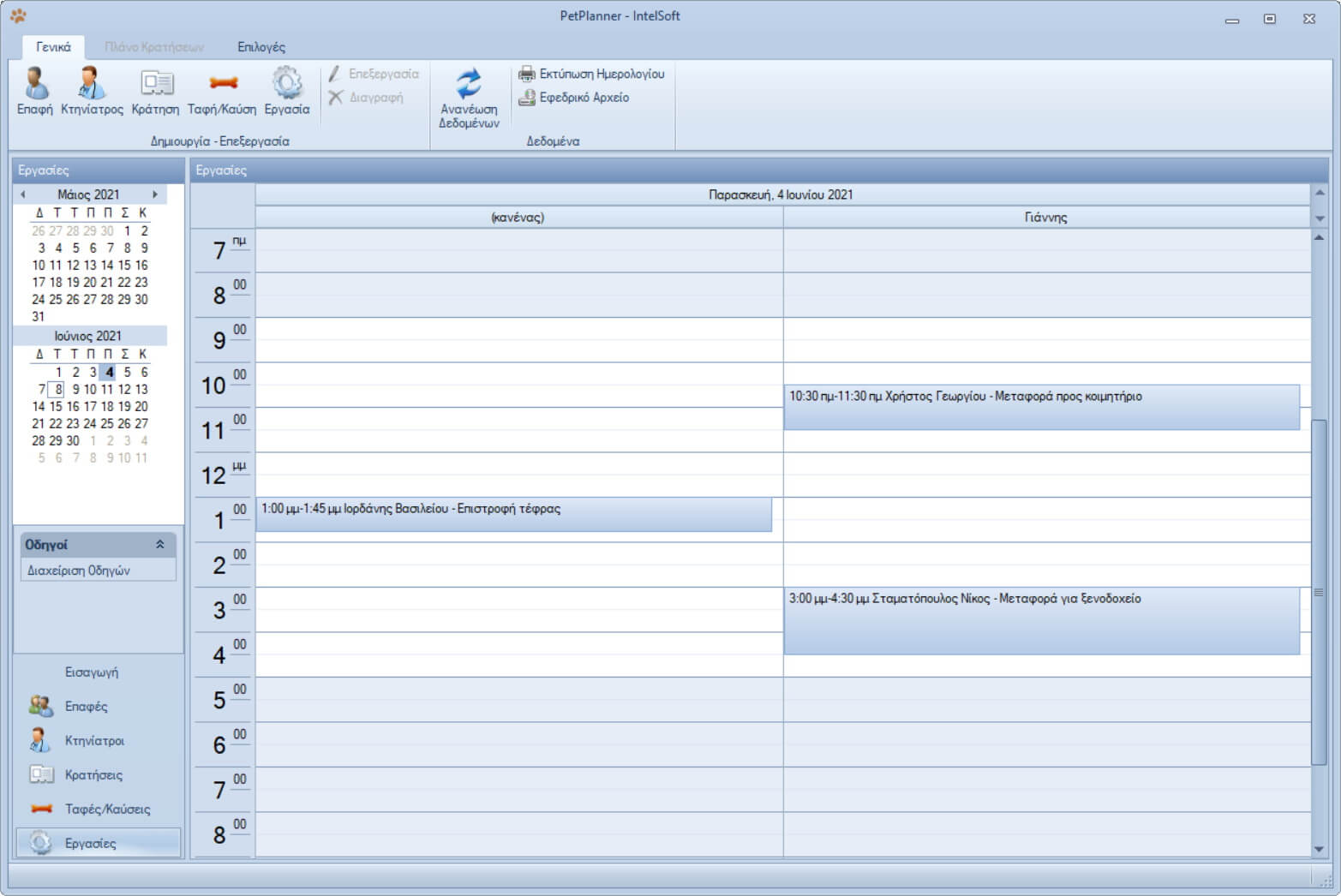The image size is (1341, 896).
Task: Collapse the Οδηγοί panel chevron
Action: click(x=159, y=545)
